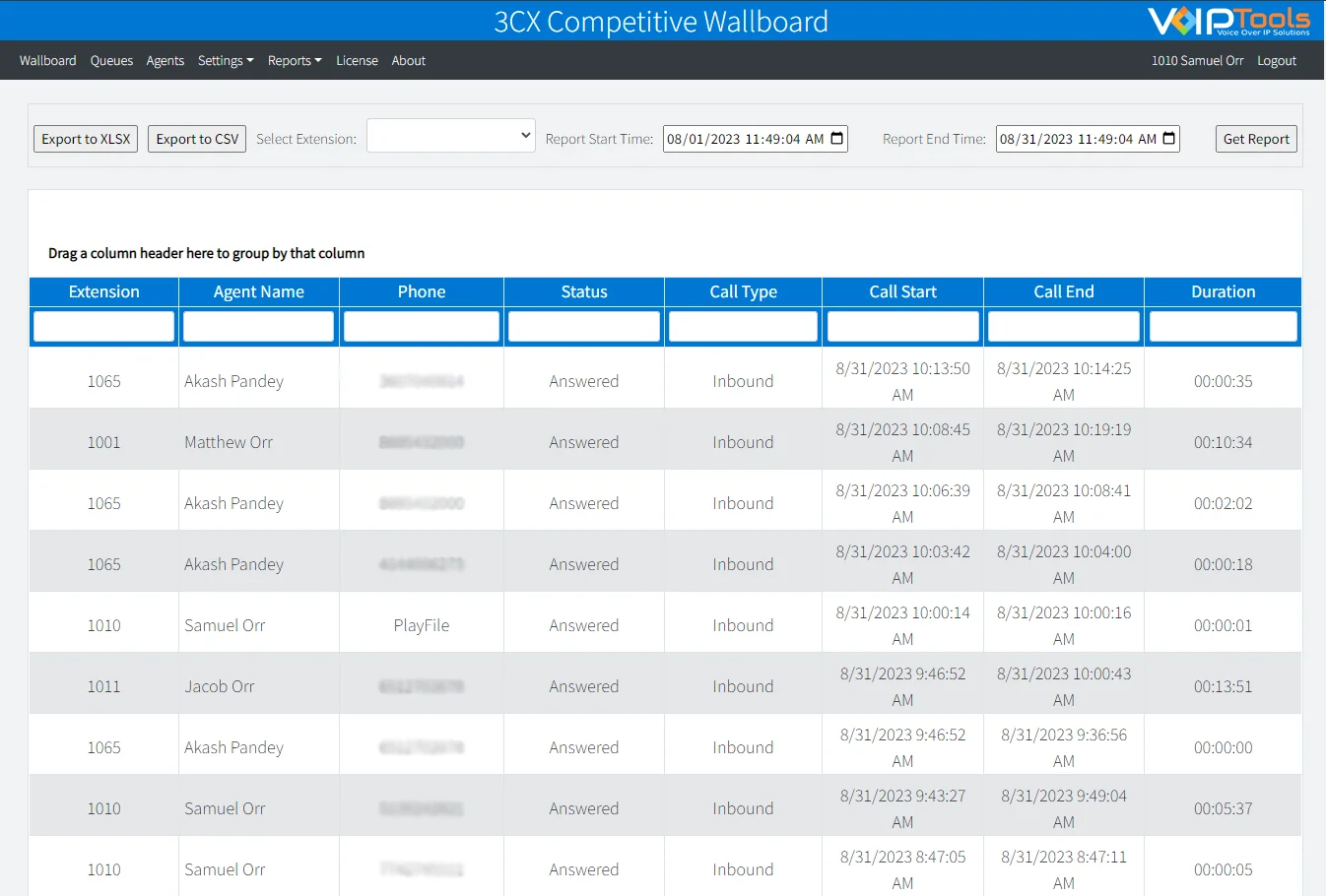
Task: Go to the Wallboard page
Action: [47, 61]
